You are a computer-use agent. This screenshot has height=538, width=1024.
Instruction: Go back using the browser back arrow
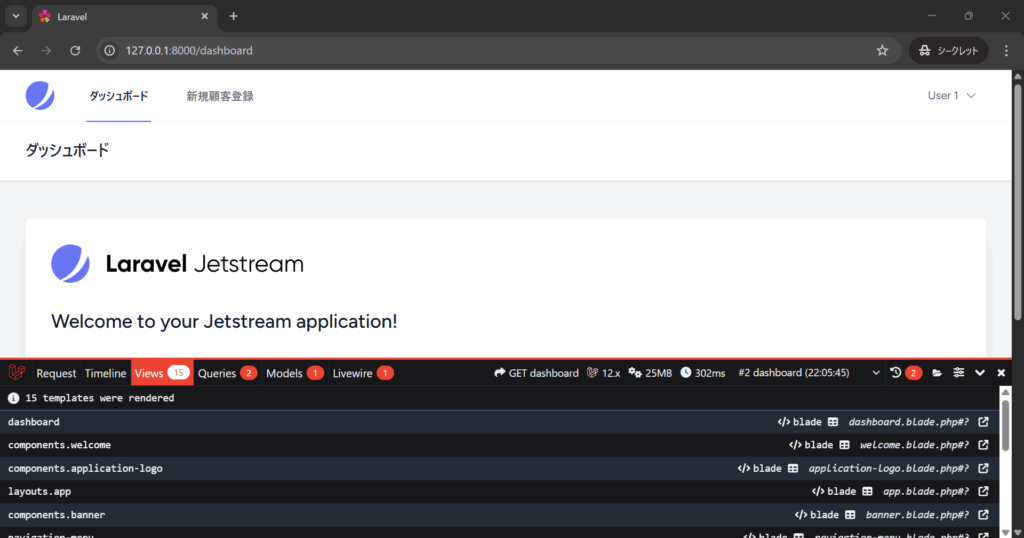pos(18,50)
